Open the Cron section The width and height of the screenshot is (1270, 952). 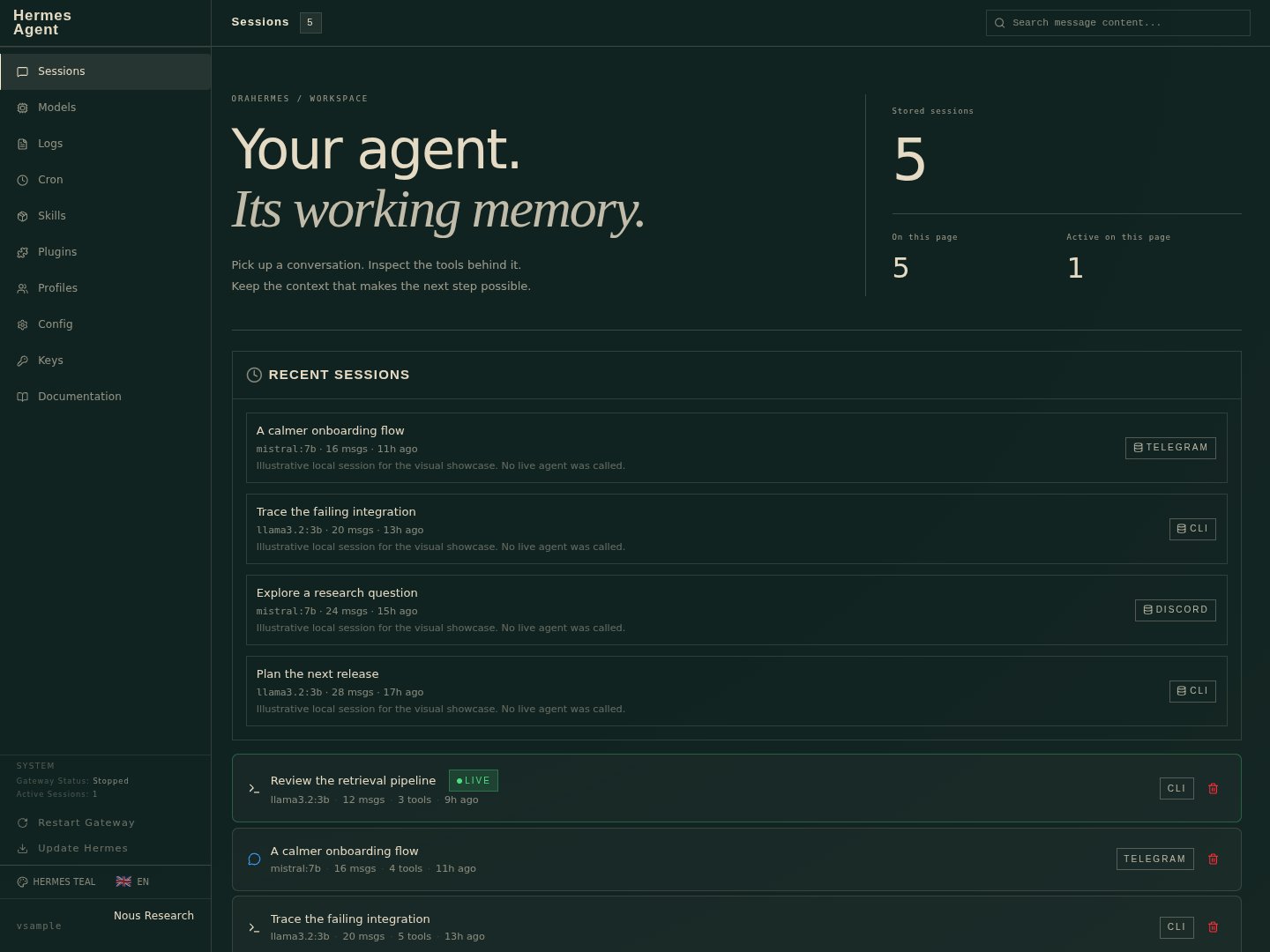point(105,180)
